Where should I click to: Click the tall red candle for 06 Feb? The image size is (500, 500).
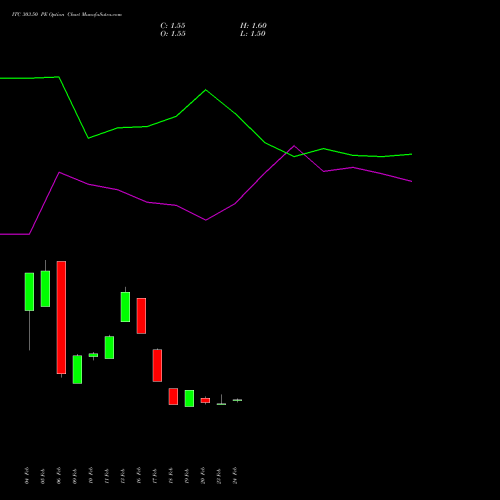point(61,317)
